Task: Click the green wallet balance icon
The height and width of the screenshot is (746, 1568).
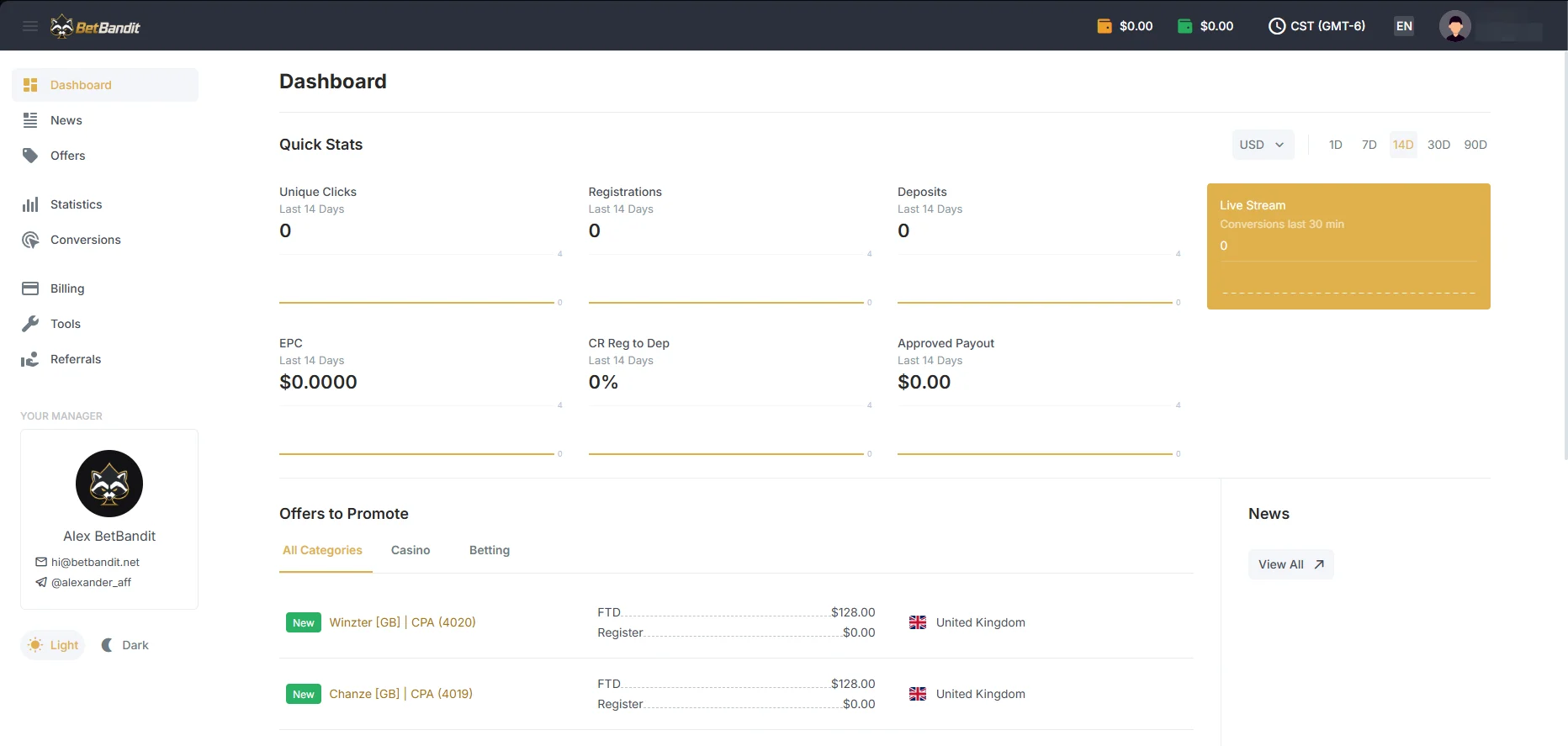Action: (1185, 26)
